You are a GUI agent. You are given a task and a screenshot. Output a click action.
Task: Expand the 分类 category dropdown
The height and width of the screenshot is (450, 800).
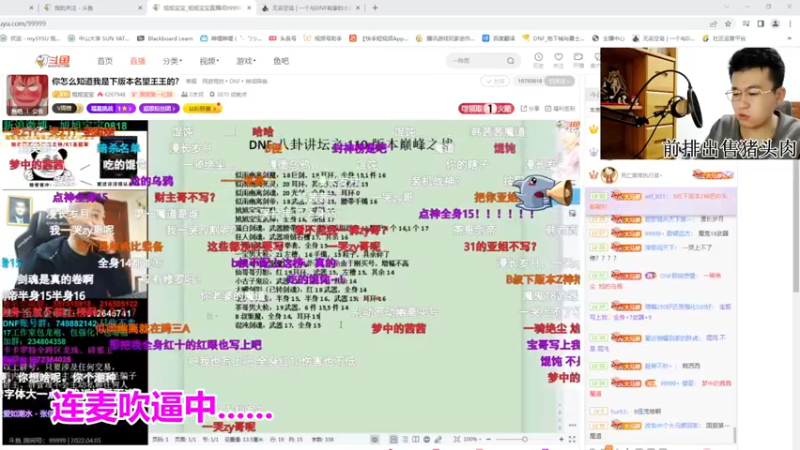tap(172, 61)
